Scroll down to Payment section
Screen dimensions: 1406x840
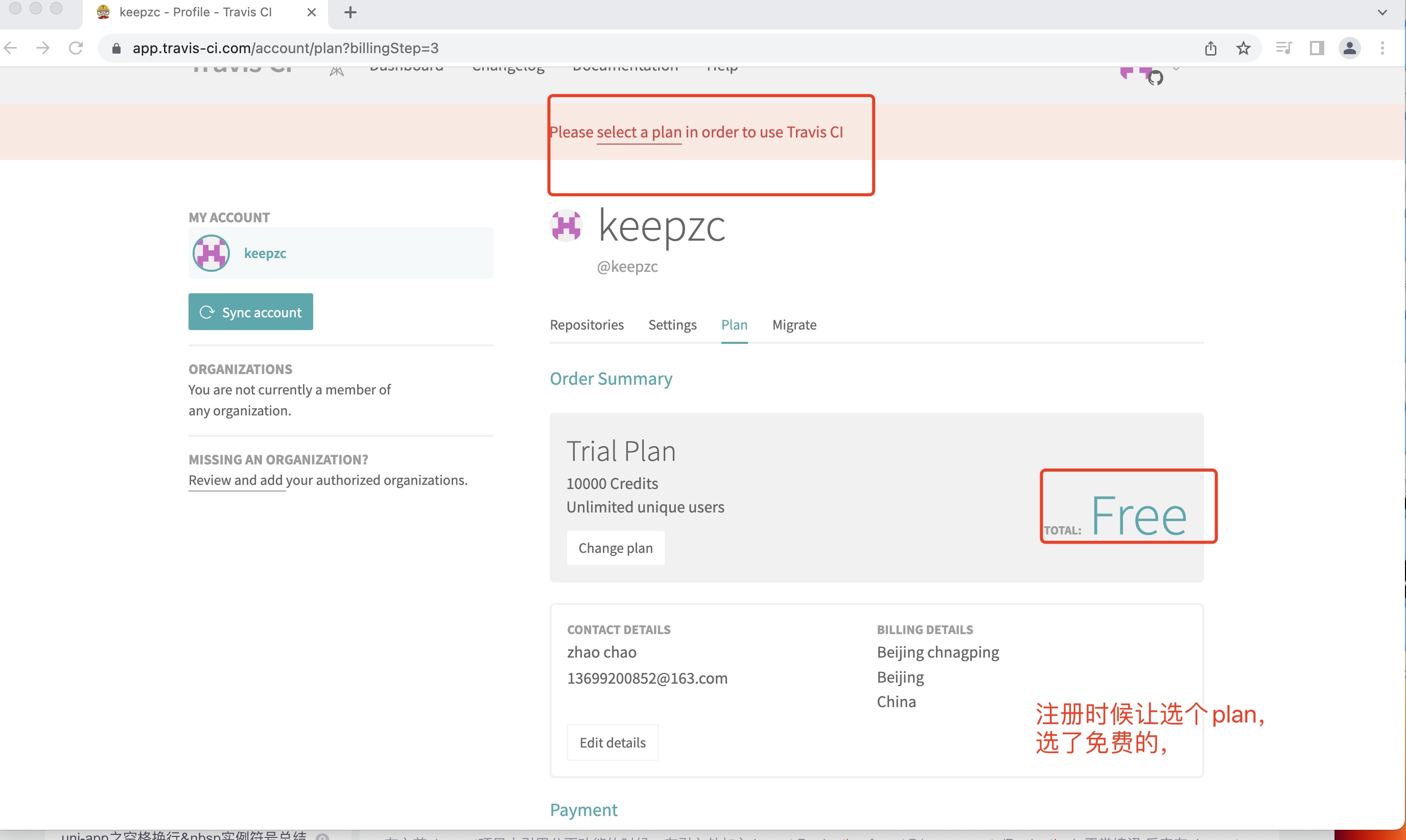[x=584, y=809]
